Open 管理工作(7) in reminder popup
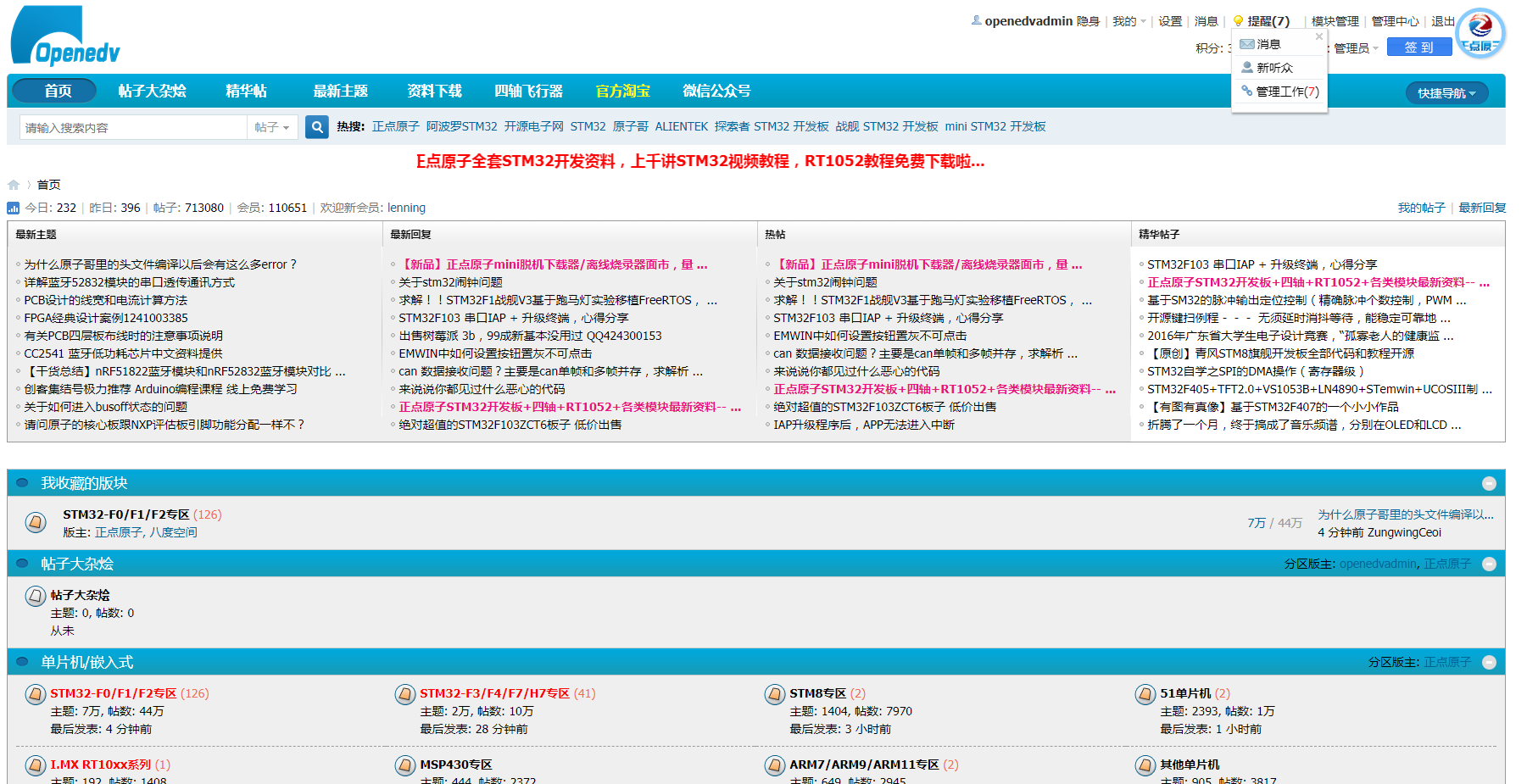This screenshot has width=1527, height=784. (x=1287, y=92)
